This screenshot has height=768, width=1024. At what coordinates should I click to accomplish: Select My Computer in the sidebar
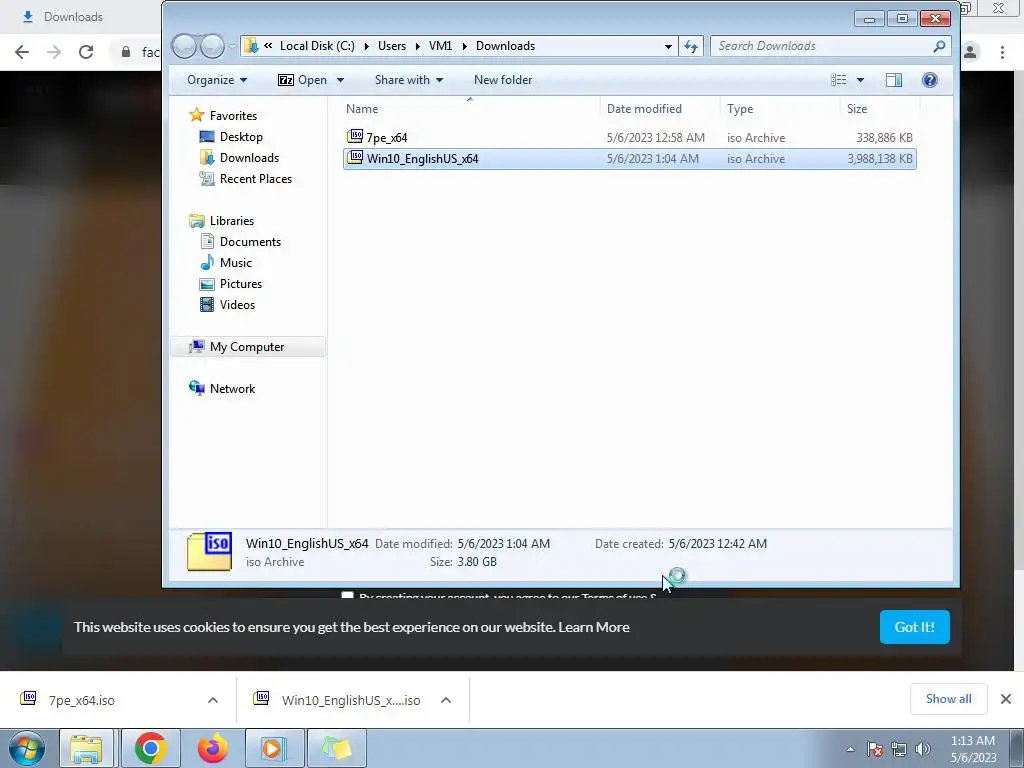pos(247,347)
